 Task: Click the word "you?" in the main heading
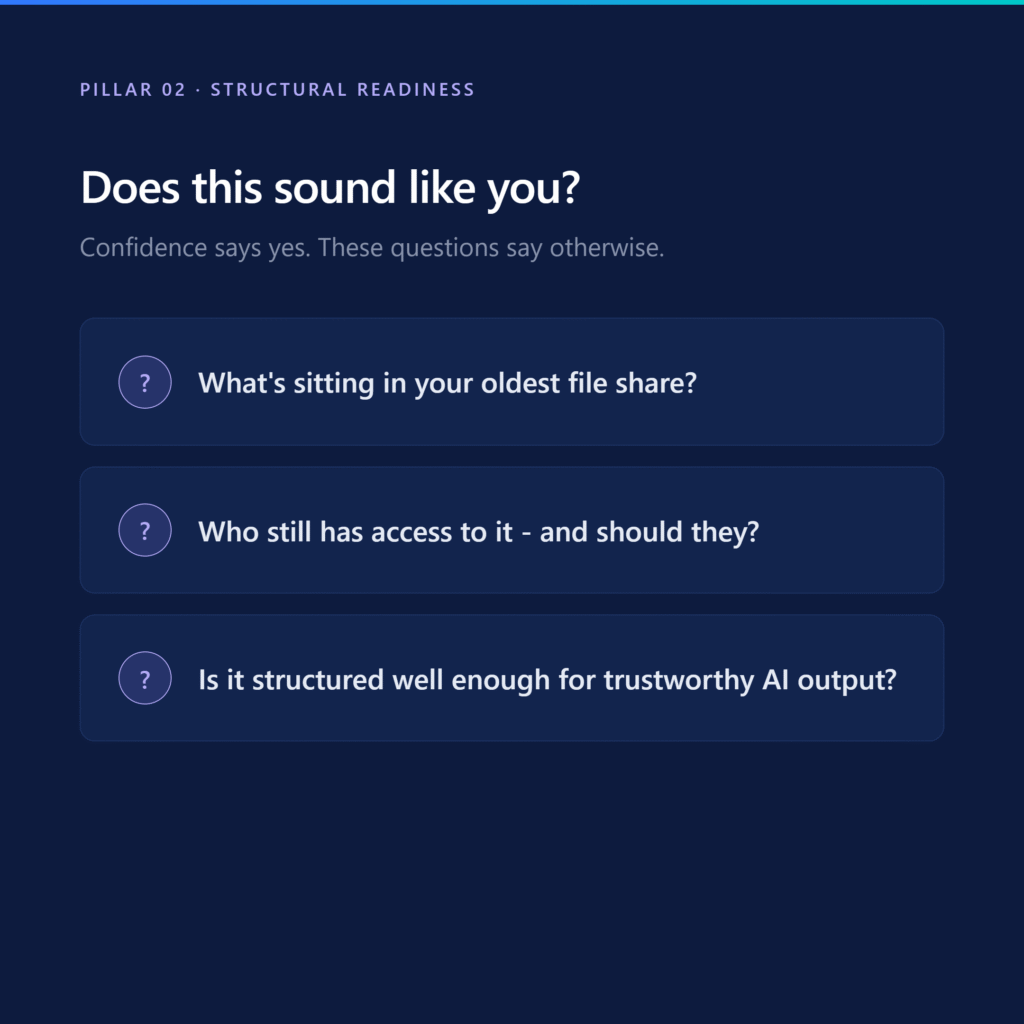(534, 189)
